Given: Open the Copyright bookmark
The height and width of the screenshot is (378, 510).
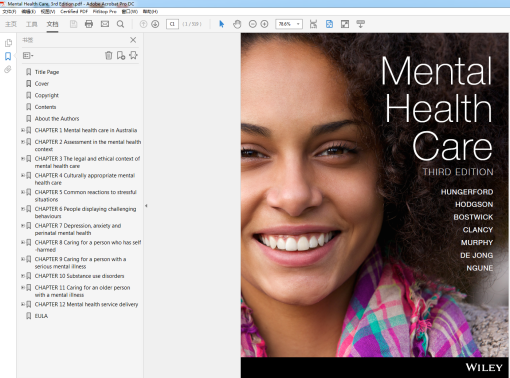Looking at the screenshot, I should [47, 95].
